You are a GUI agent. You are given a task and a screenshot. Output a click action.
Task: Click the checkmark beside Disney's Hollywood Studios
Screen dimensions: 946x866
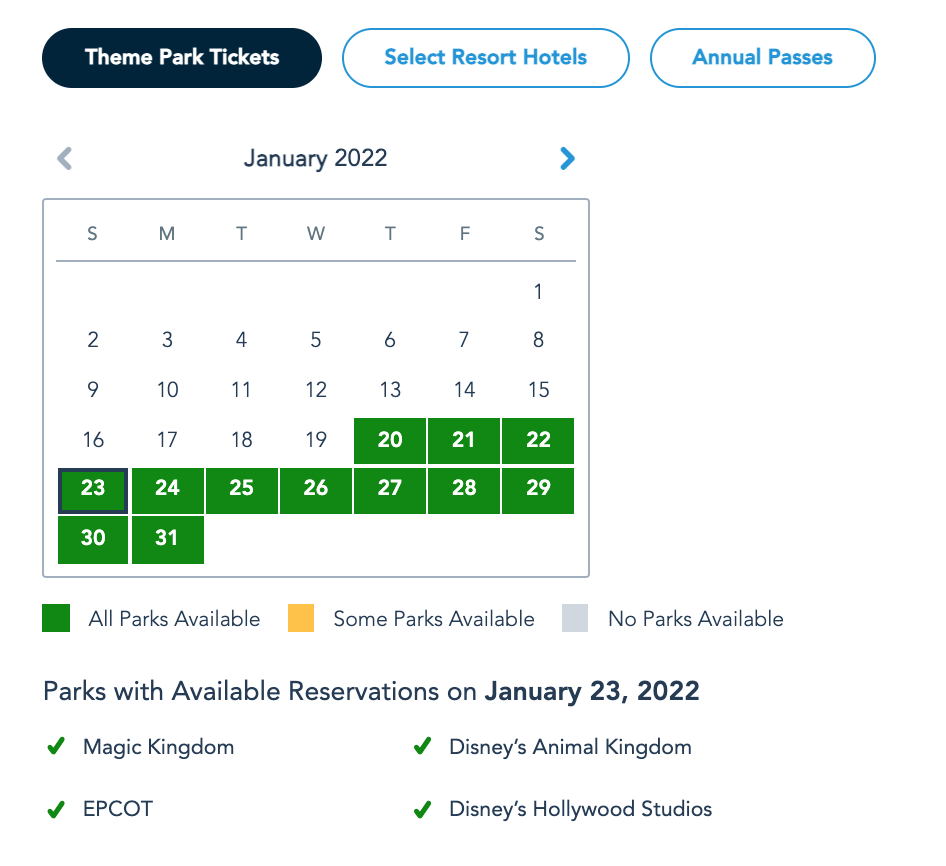pos(422,808)
